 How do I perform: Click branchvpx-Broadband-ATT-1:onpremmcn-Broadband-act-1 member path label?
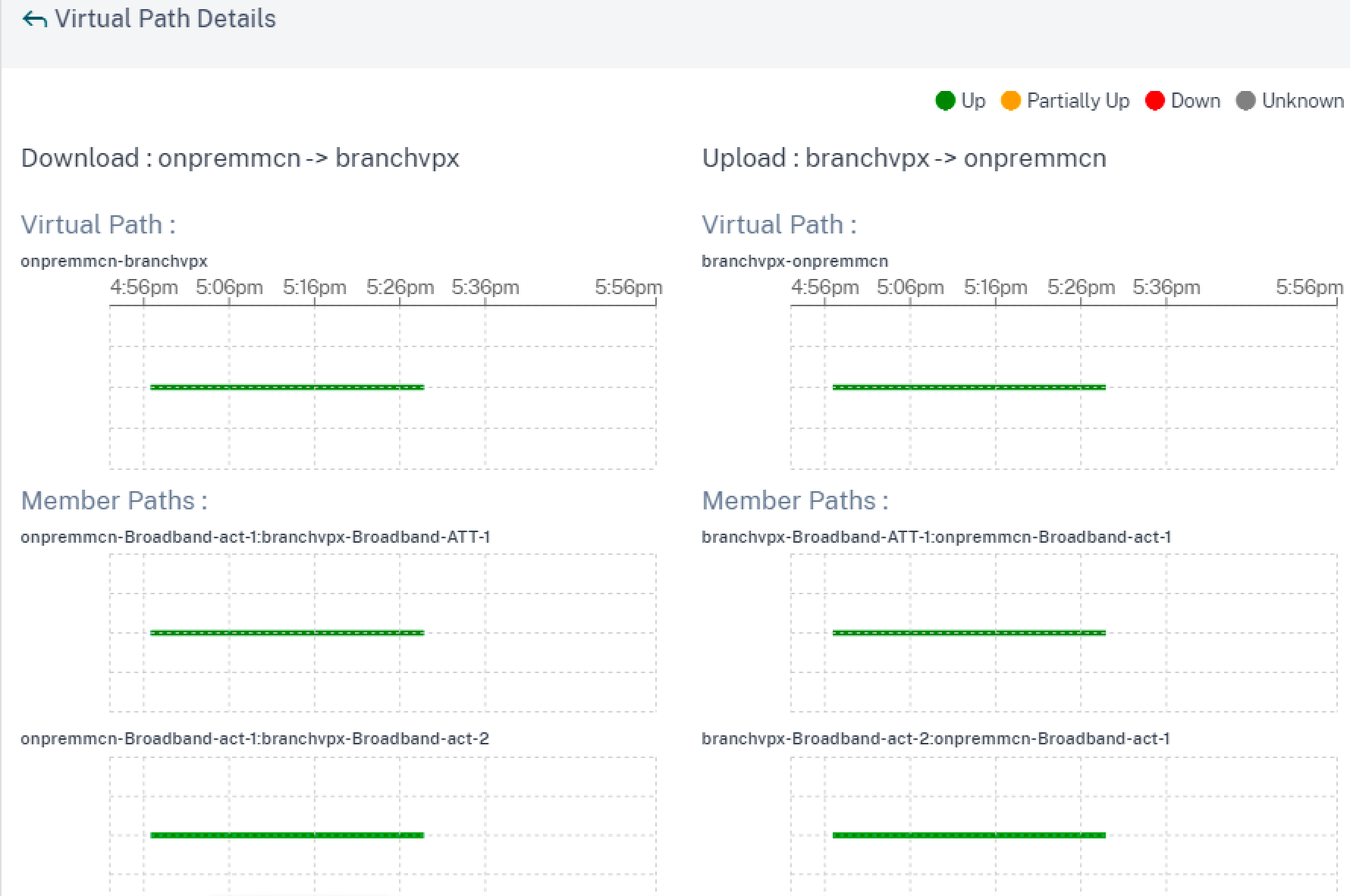point(937,537)
